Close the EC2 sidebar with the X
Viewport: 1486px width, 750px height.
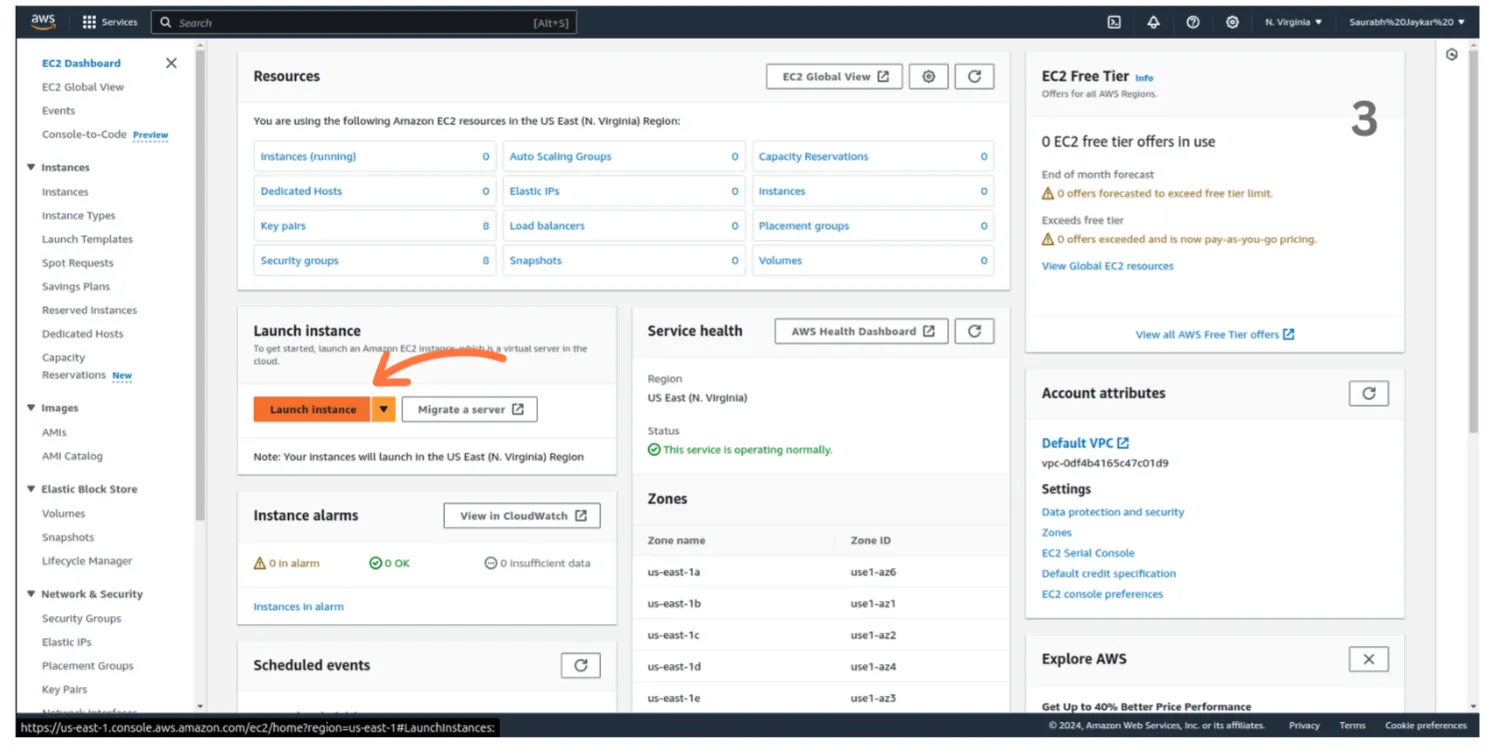click(x=171, y=63)
